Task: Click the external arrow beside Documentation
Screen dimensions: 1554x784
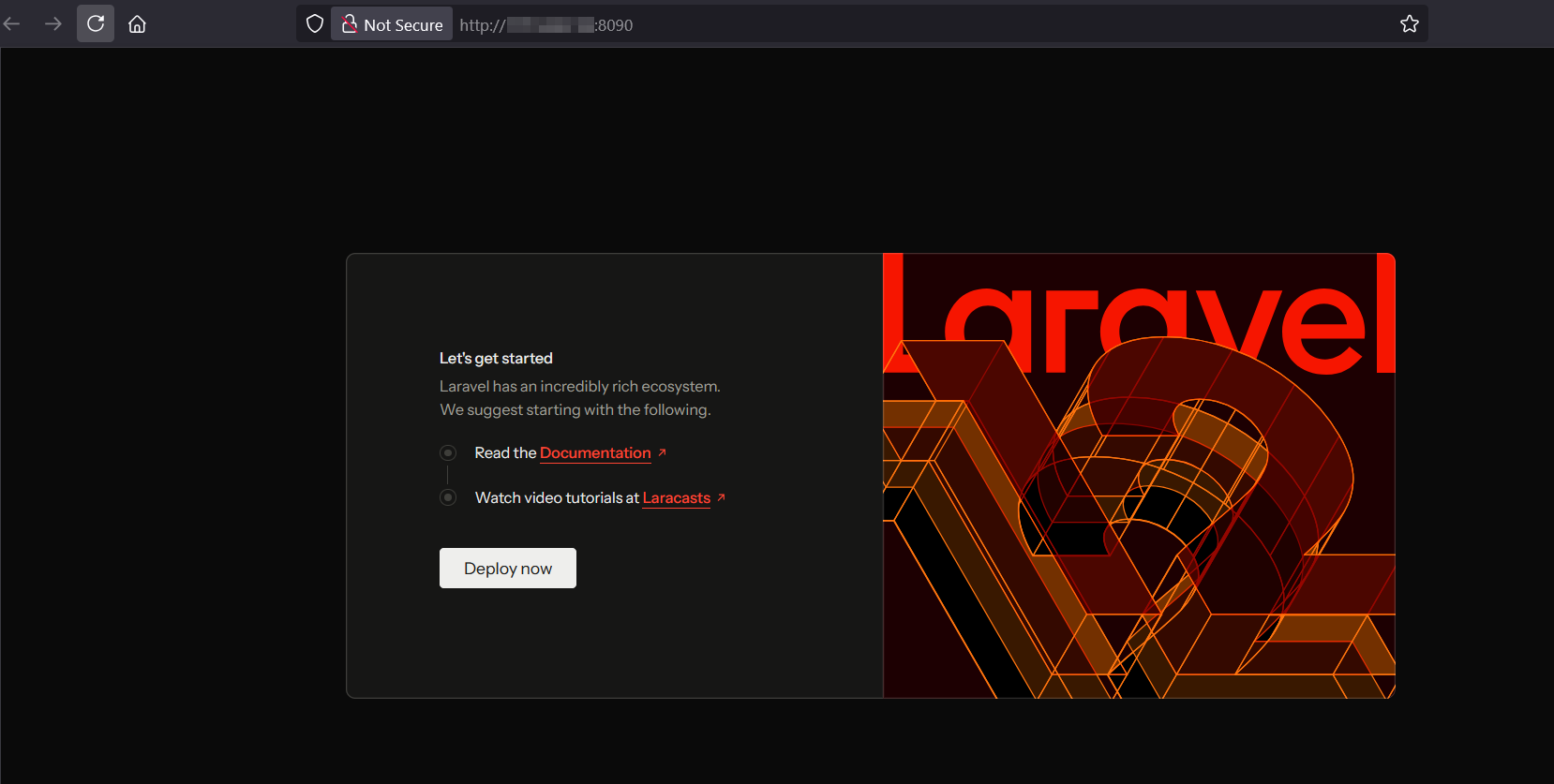Action: [x=662, y=452]
